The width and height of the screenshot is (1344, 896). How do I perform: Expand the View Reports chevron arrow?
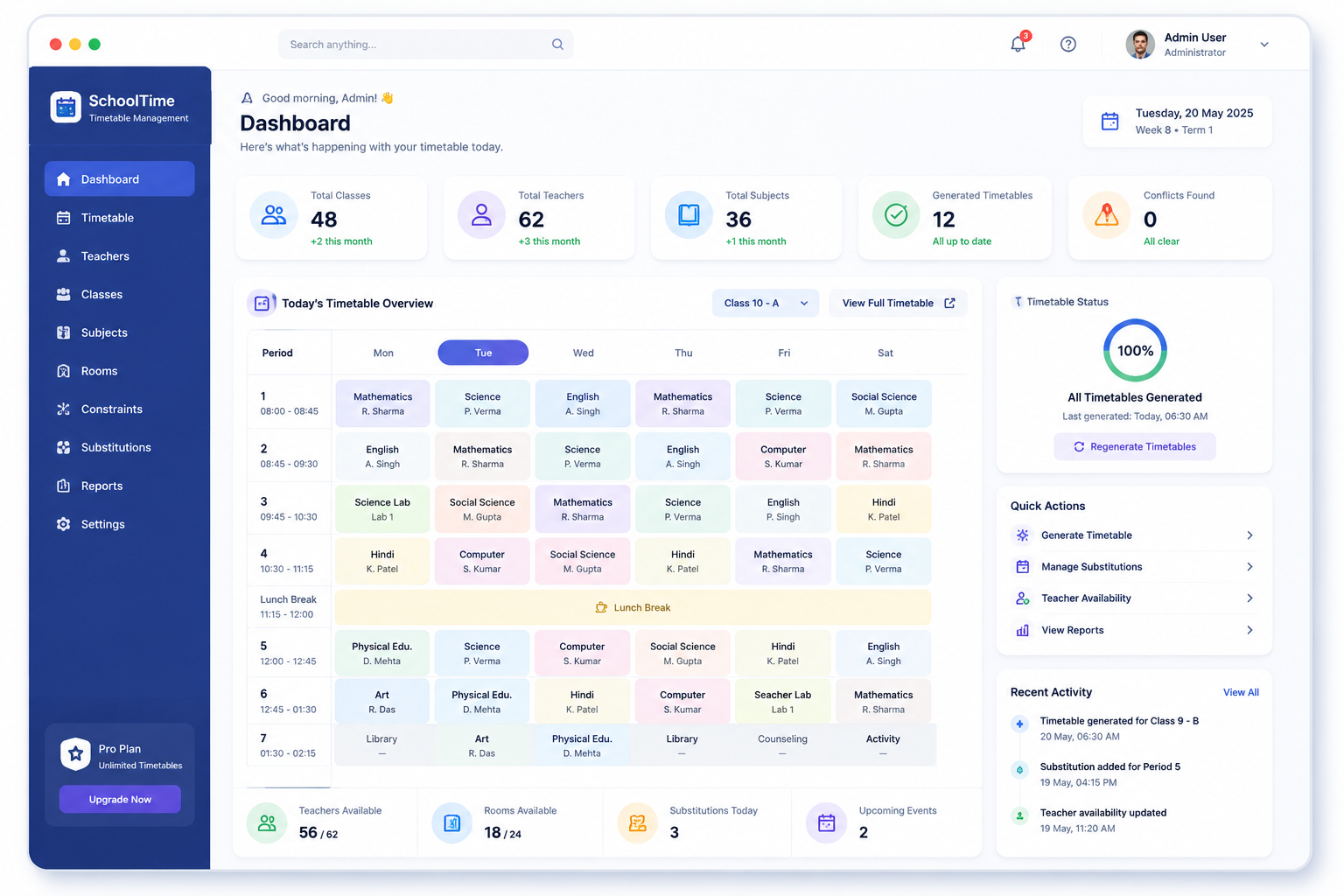tap(1249, 630)
